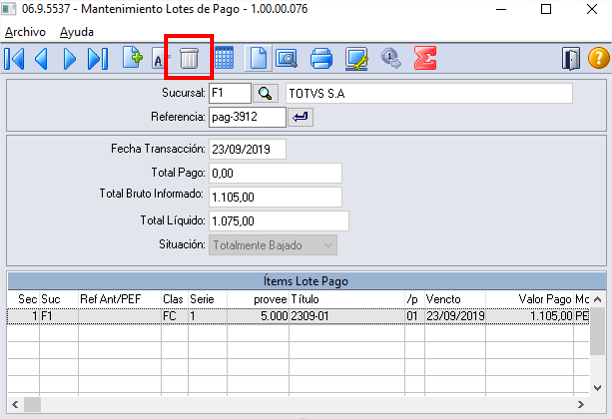Click the clock with arrow icon
Screen dimensions: 612x419
[391, 58]
